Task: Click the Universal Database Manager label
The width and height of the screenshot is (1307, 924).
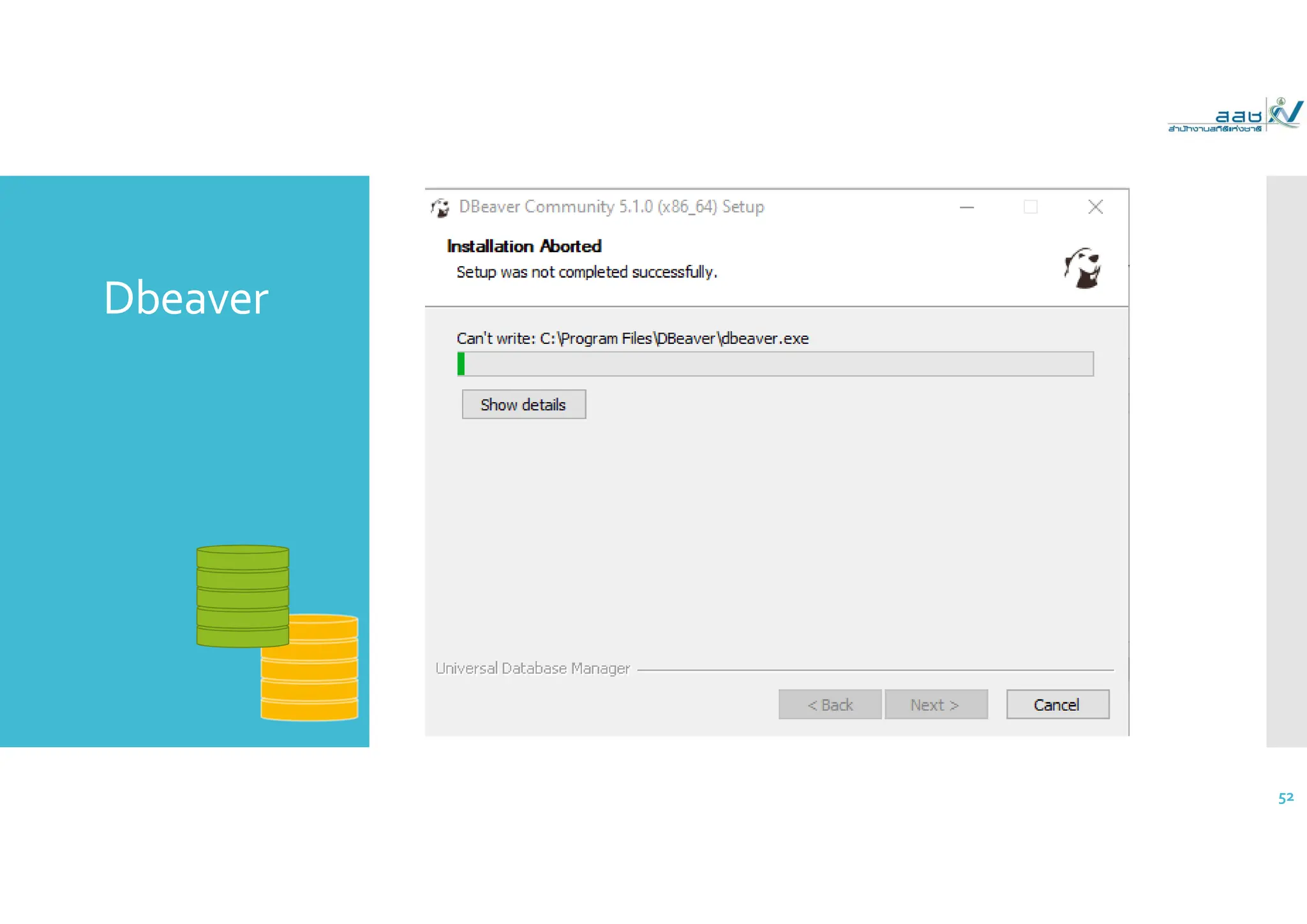Action: tap(532, 668)
